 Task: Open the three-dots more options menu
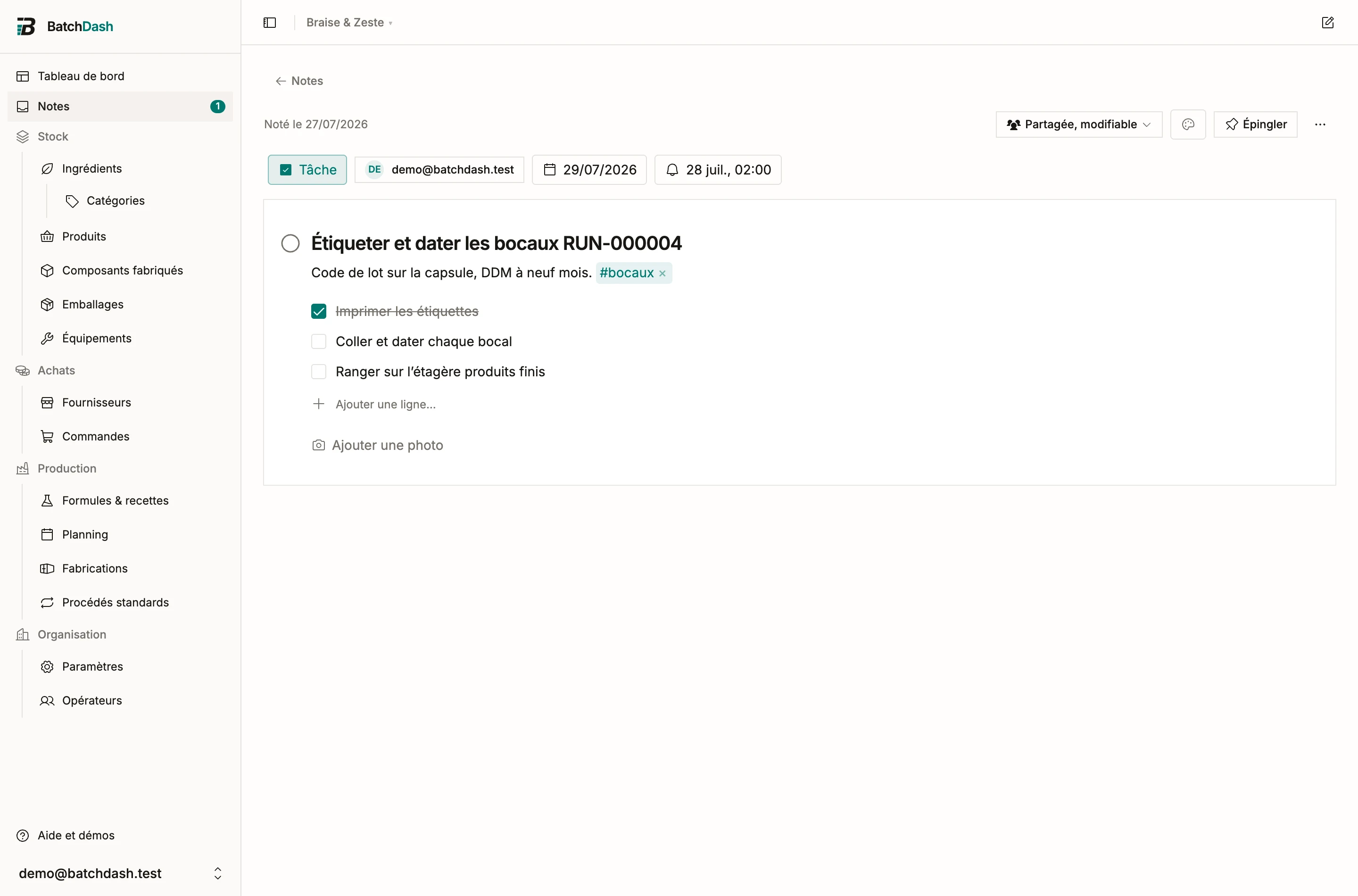[x=1320, y=124]
